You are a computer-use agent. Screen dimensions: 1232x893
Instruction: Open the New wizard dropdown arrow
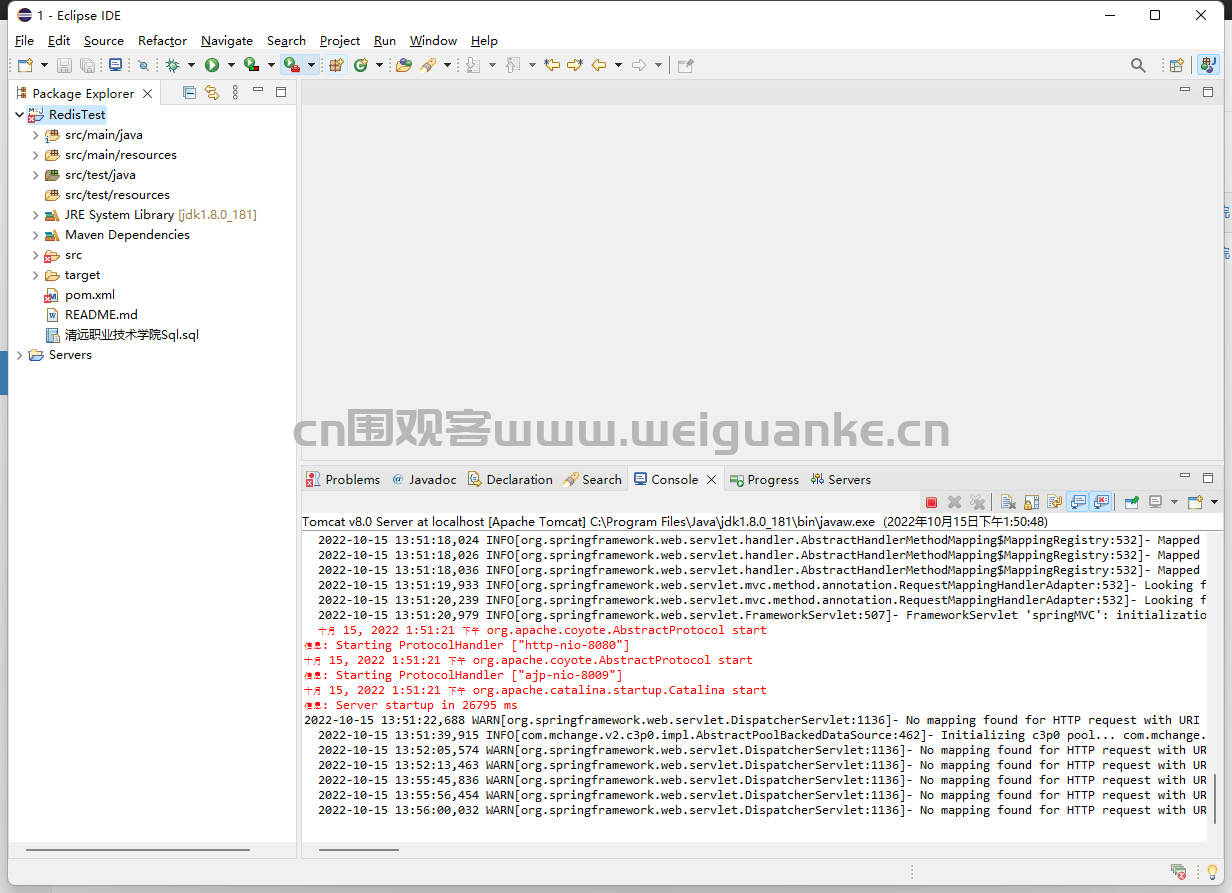(44, 65)
